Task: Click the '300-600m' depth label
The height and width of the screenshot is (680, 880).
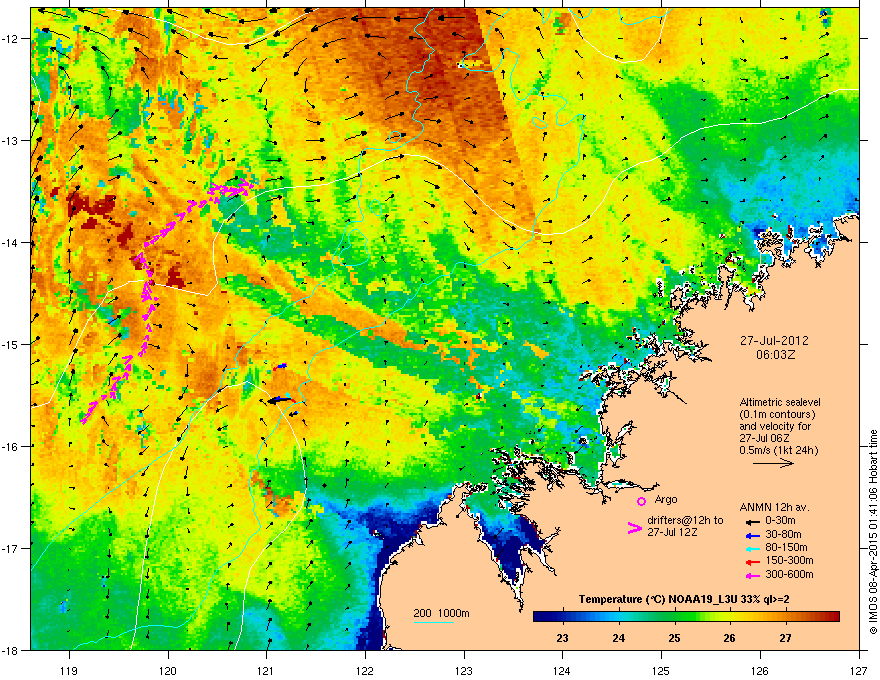Action: pyautogui.click(x=789, y=574)
